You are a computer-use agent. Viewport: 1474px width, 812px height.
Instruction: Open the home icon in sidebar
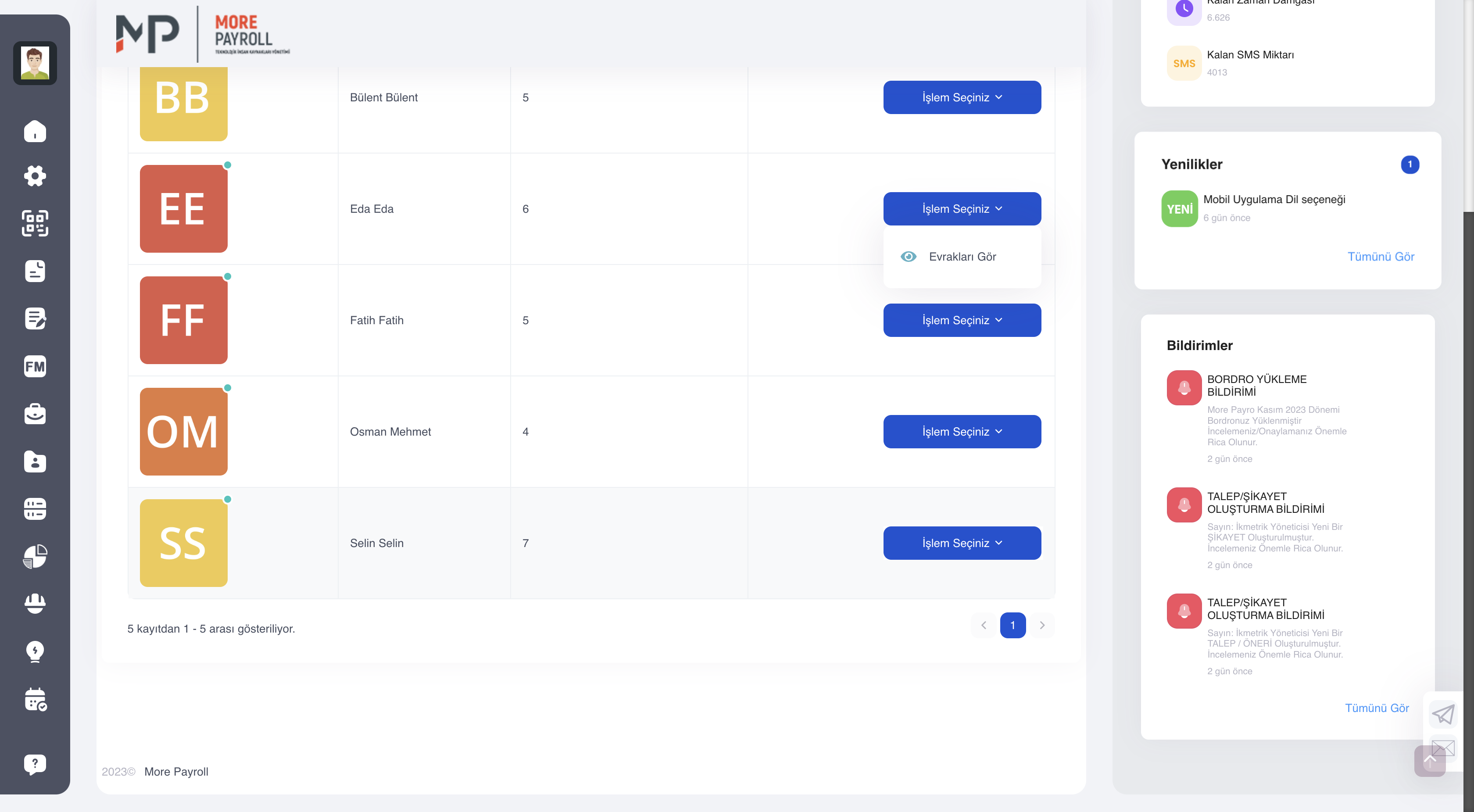[x=35, y=131]
